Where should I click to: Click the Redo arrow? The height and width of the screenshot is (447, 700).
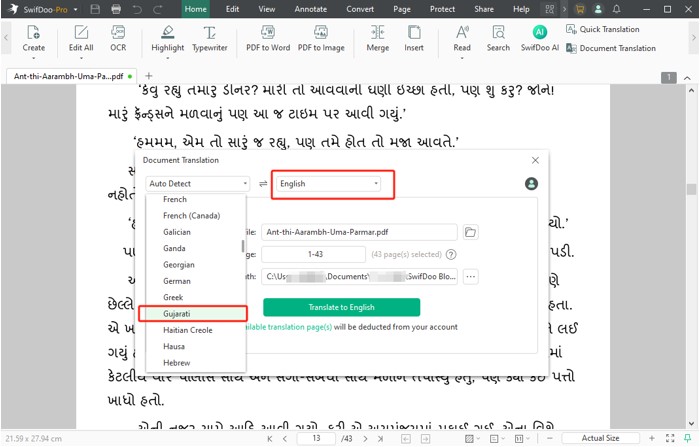click(x=158, y=9)
